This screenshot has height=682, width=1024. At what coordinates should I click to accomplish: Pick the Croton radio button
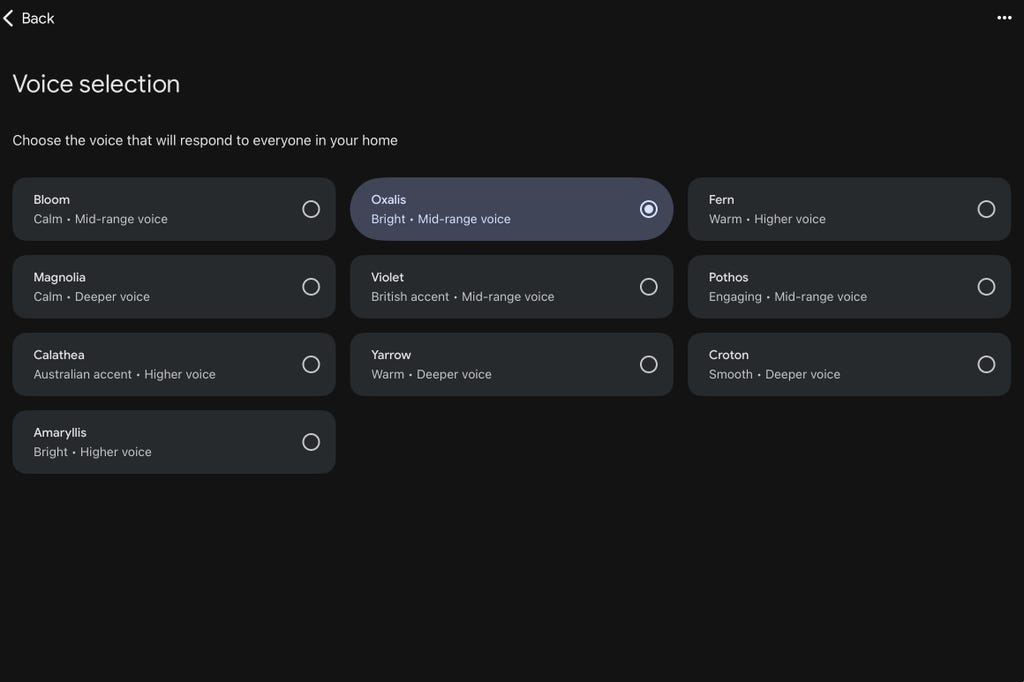pyautogui.click(x=986, y=364)
